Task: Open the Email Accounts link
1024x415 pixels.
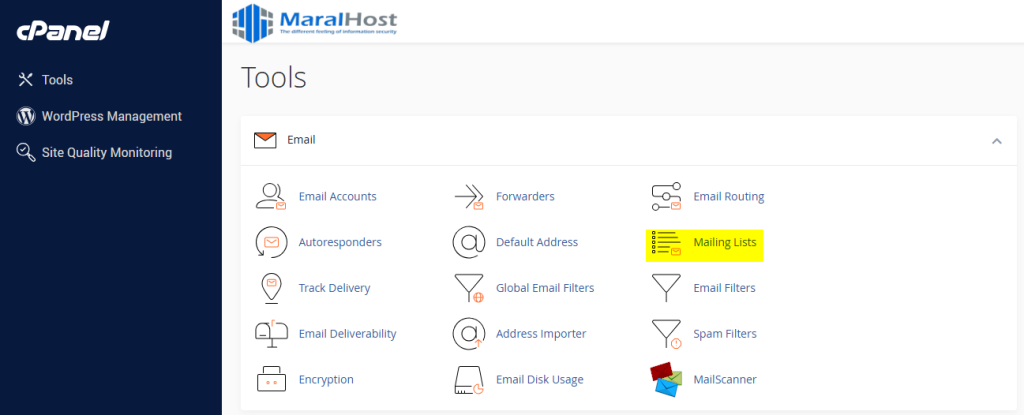Action: [x=338, y=196]
